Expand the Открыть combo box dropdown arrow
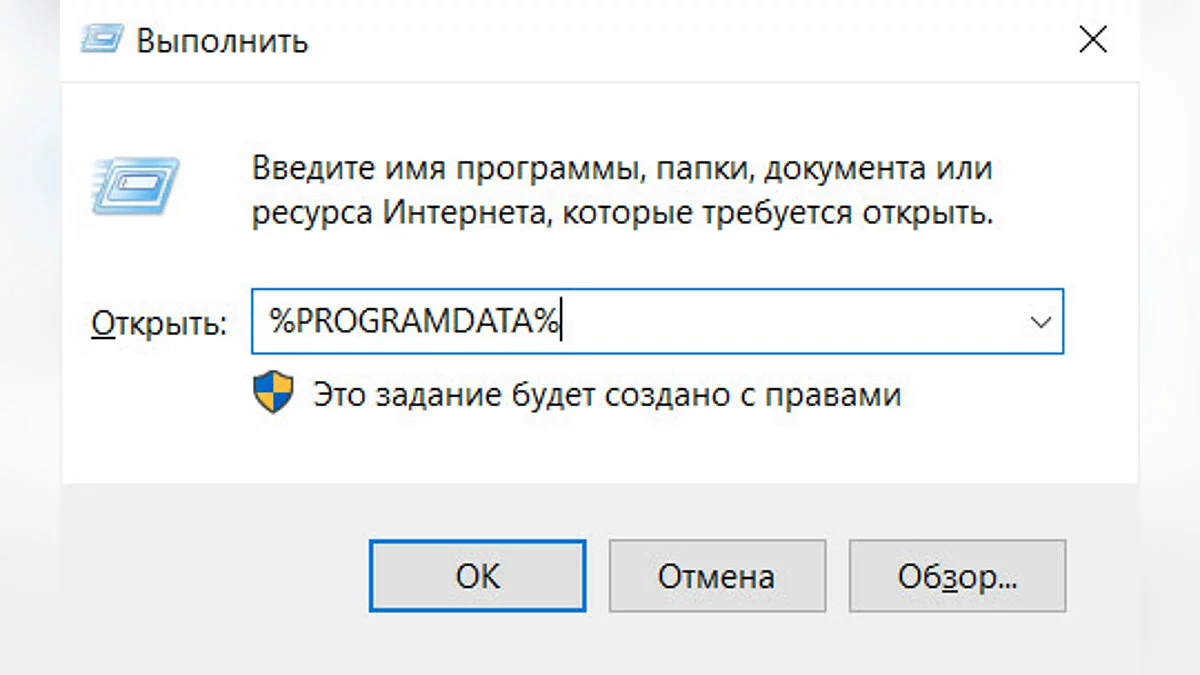The image size is (1200, 675). pos(1040,322)
